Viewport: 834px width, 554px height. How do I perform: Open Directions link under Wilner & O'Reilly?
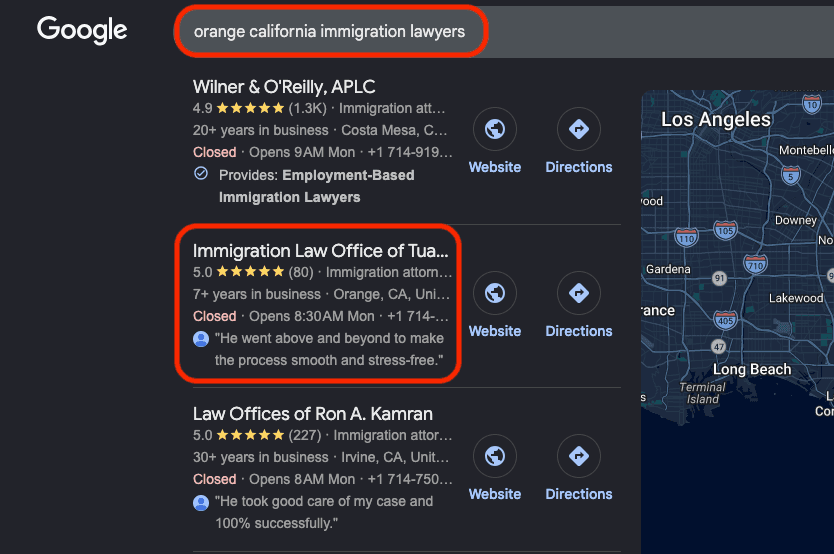point(579,167)
